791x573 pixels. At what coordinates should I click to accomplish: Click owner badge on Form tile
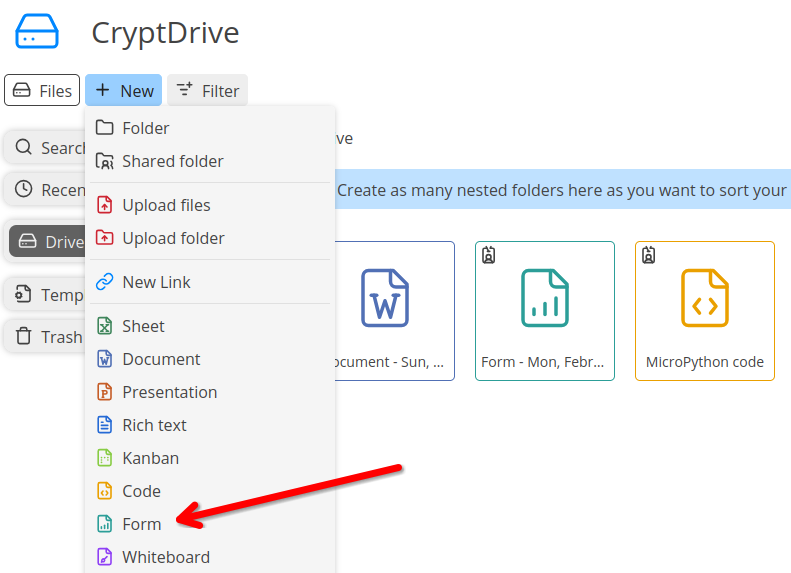pyautogui.click(x=488, y=255)
